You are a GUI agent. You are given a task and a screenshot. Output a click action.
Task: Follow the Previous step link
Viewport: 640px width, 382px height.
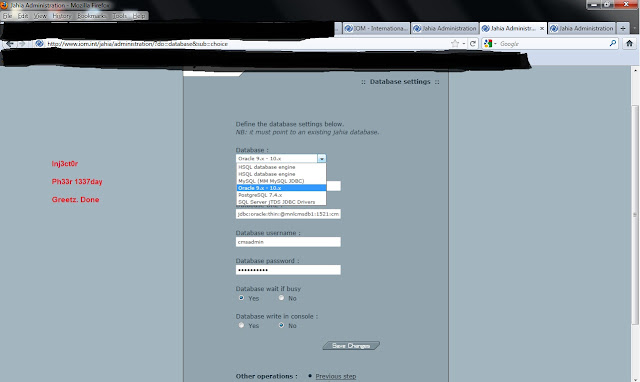tap(336, 376)
